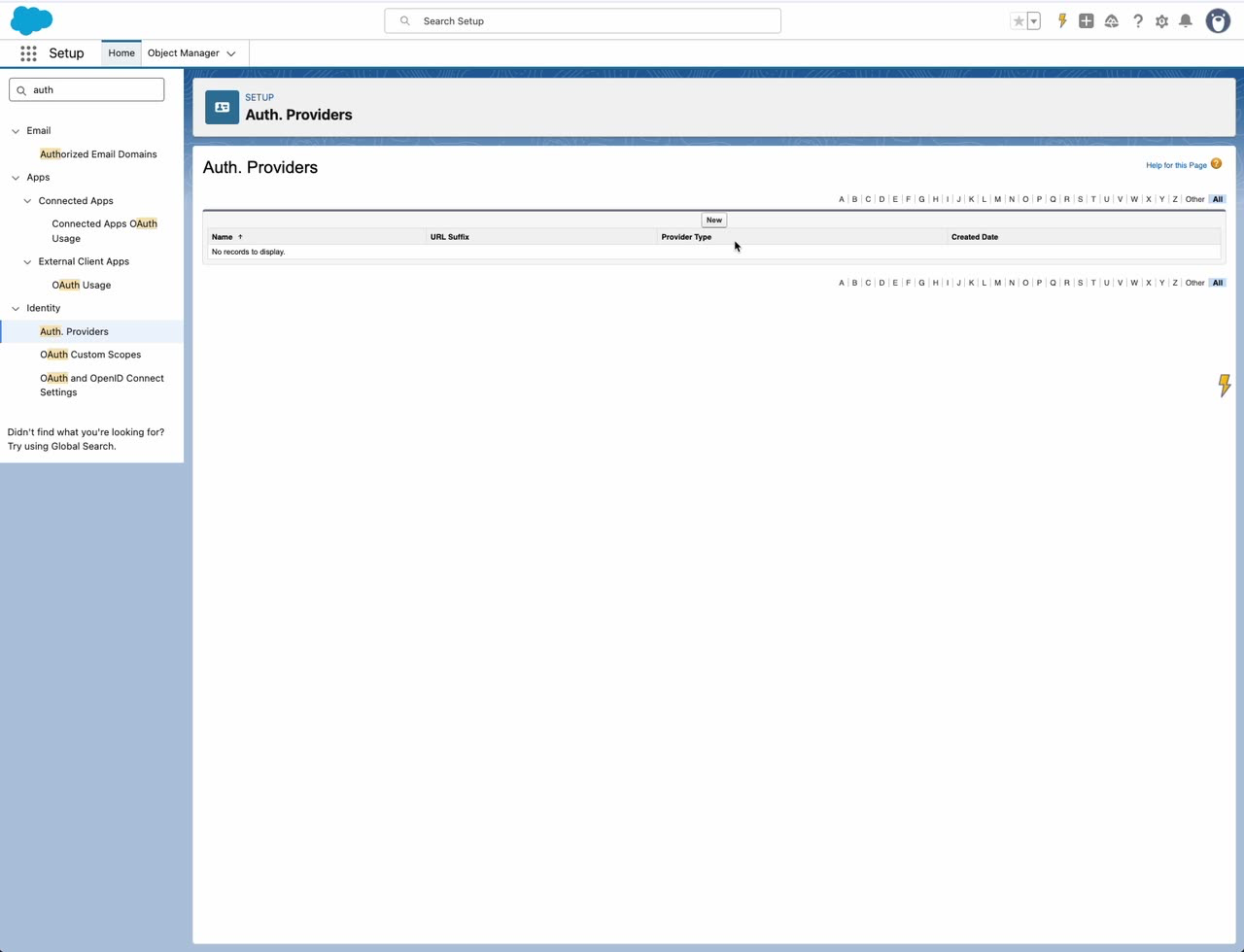Switch to the Object Manager tab
Image resolution: width=1244 pixels, height=952 pixels.
pos(183,53)
